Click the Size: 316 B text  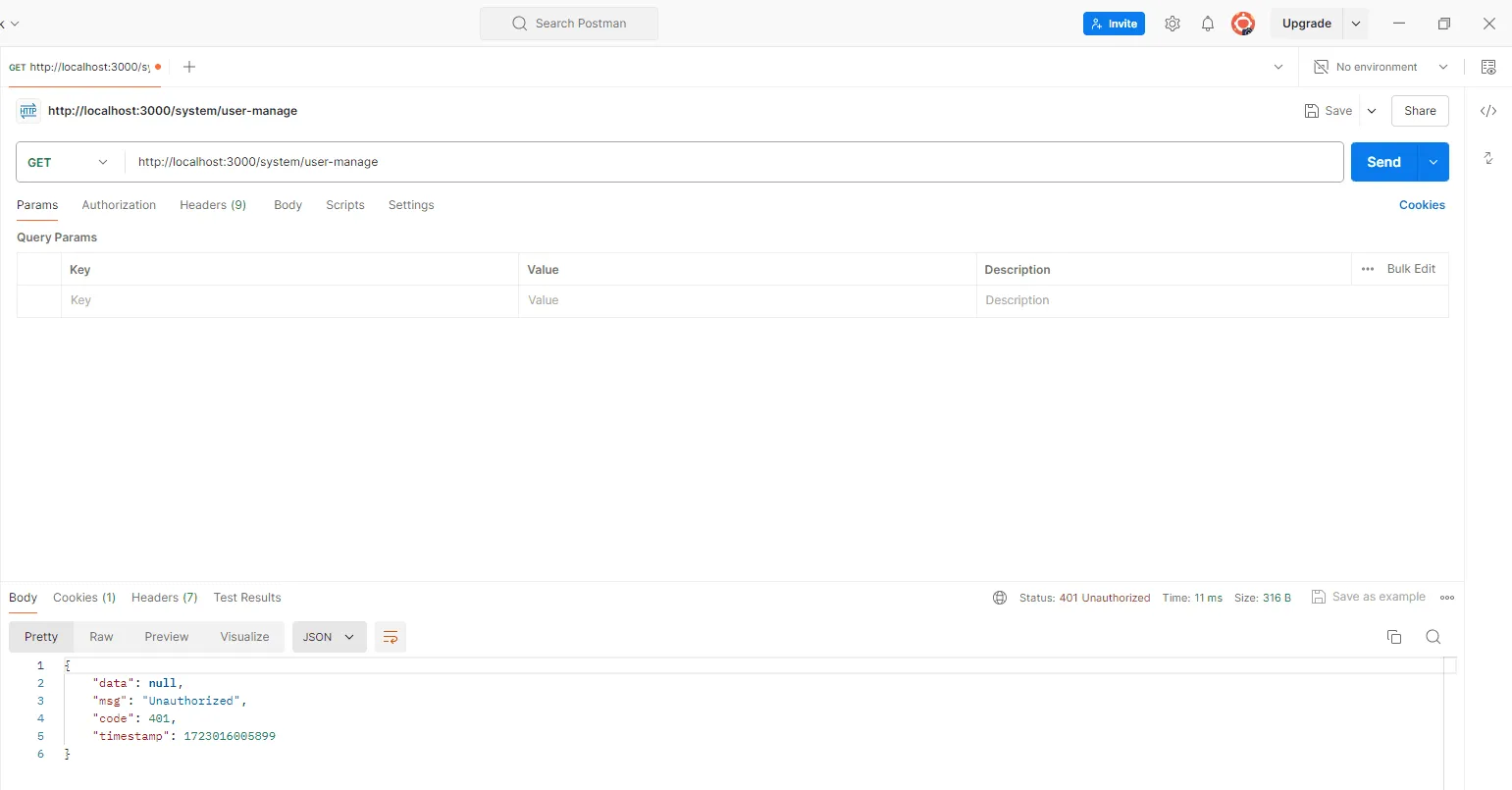click(1263, 598)
